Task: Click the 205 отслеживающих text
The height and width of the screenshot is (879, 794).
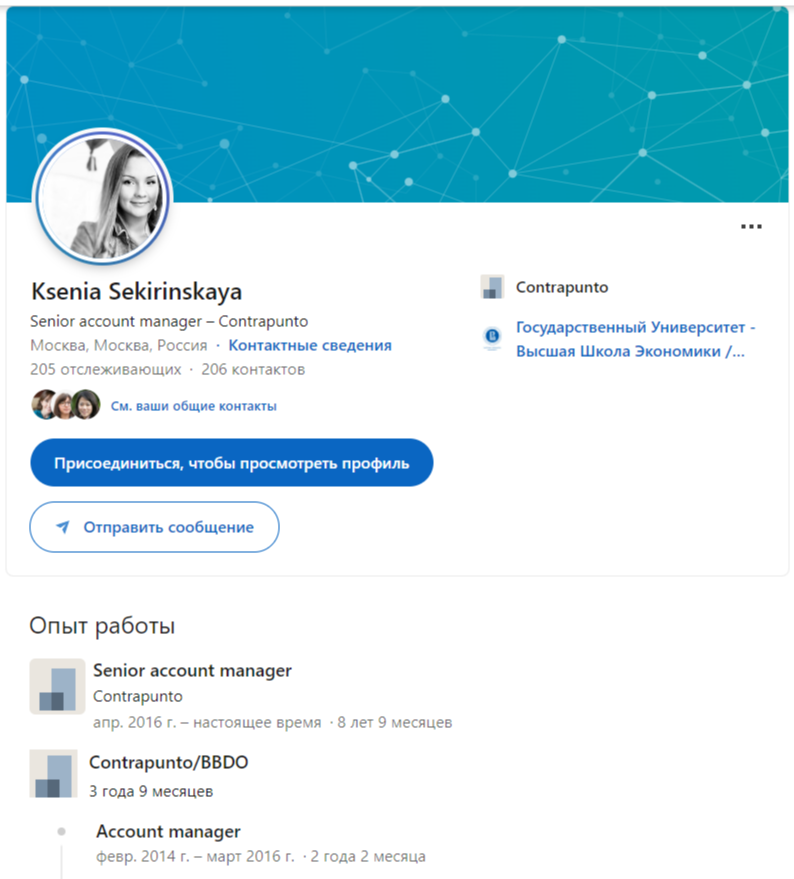Action: 105,369
